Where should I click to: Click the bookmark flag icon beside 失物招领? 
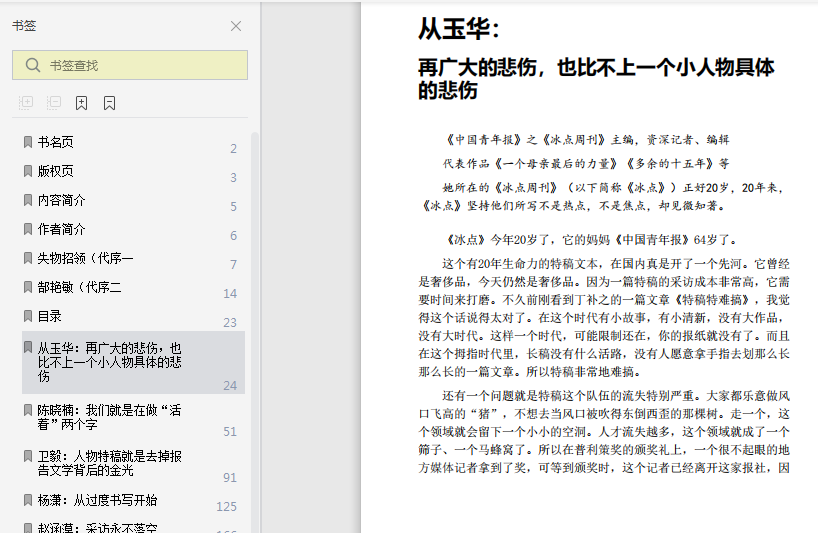pos(28,258)
